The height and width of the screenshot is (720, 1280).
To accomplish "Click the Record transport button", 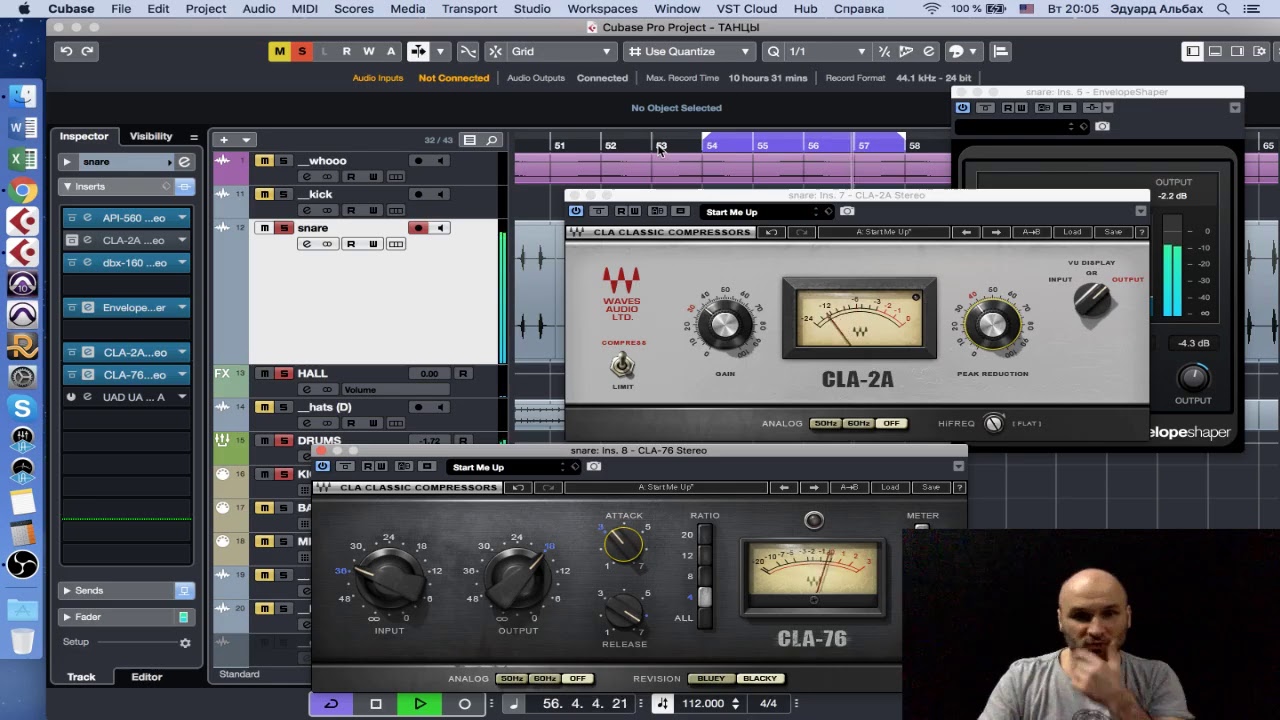I will (464, 704).
